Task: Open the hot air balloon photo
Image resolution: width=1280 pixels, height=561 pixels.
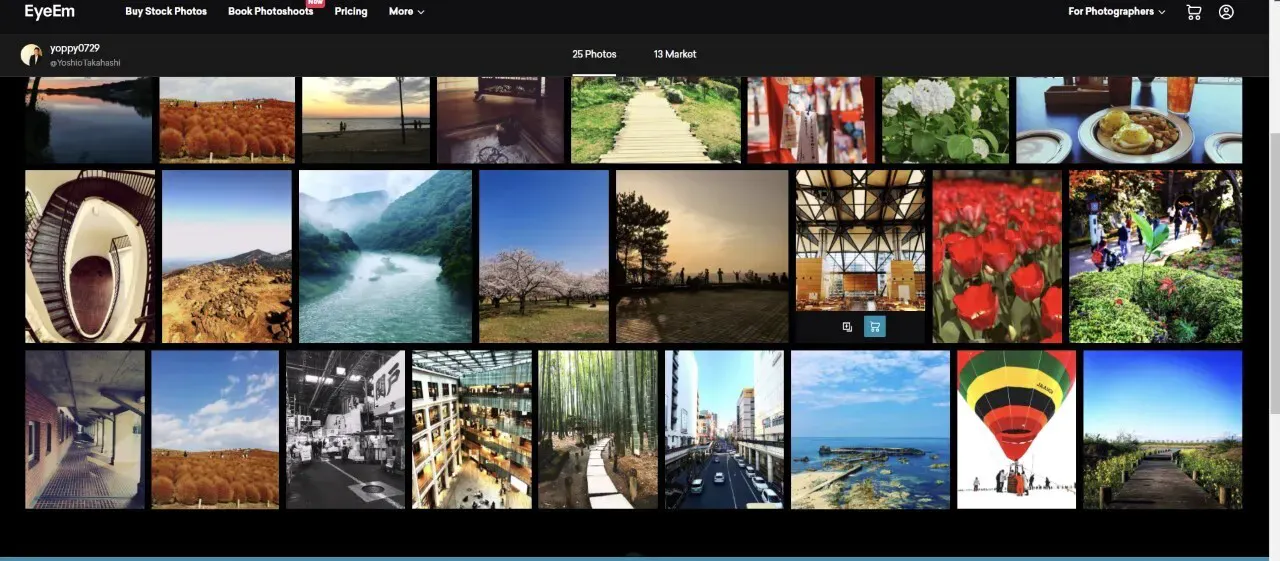Action: pos(1016,429)
